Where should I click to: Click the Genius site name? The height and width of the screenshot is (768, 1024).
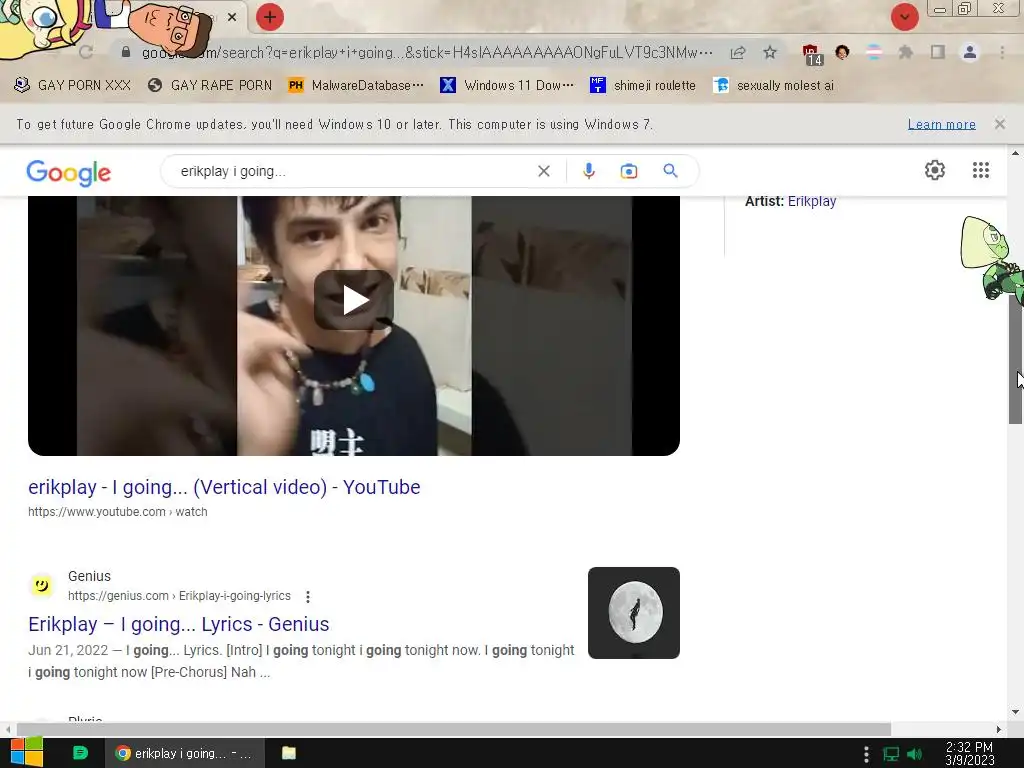point(89,576)
